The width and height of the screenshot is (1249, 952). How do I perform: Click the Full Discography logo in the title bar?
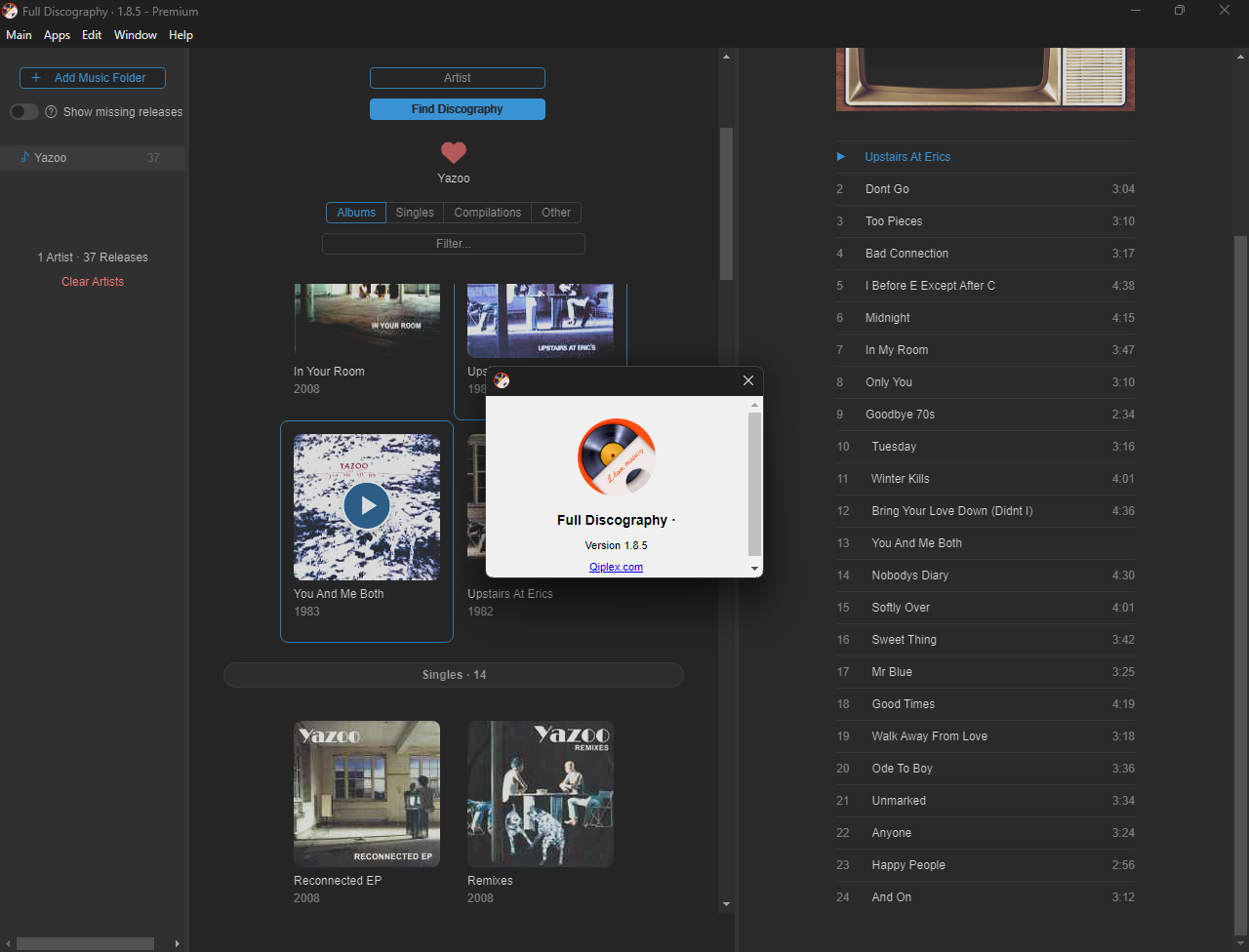coord(11,12)
